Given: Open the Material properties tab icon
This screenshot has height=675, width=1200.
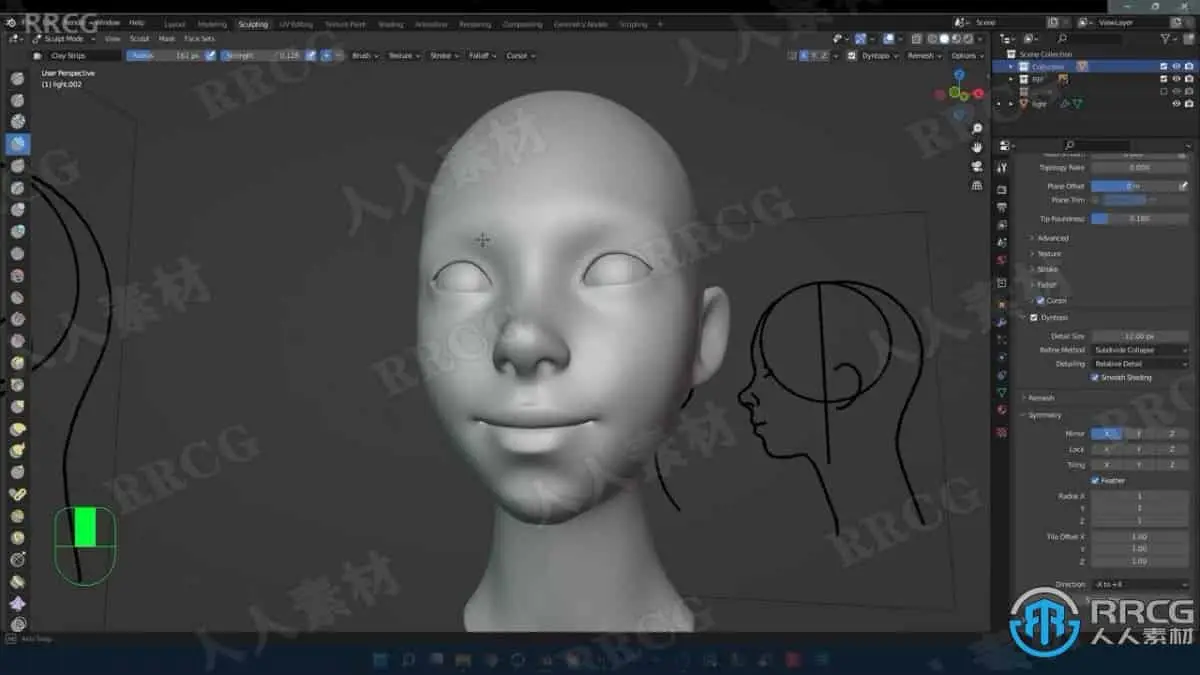Looking at the screenshot, I should coord(1002,409).
